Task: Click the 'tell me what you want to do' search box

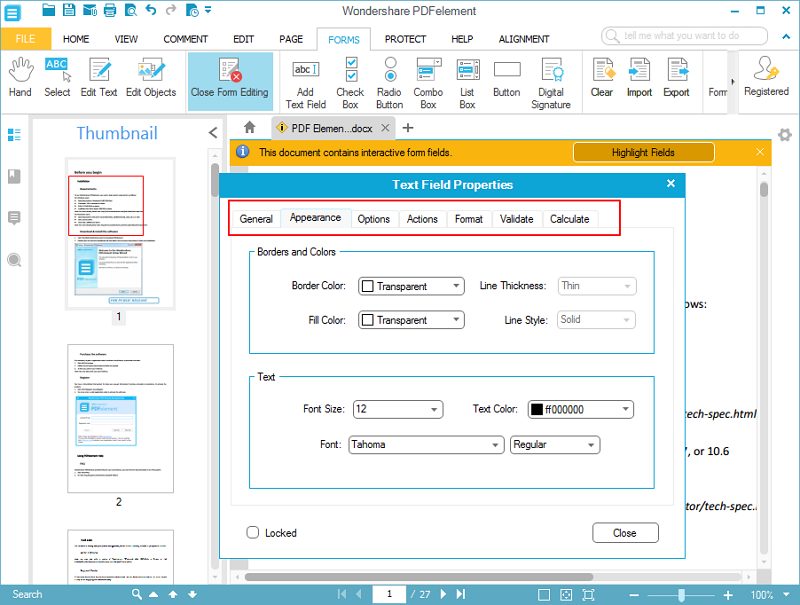Action: click(684, 36)
